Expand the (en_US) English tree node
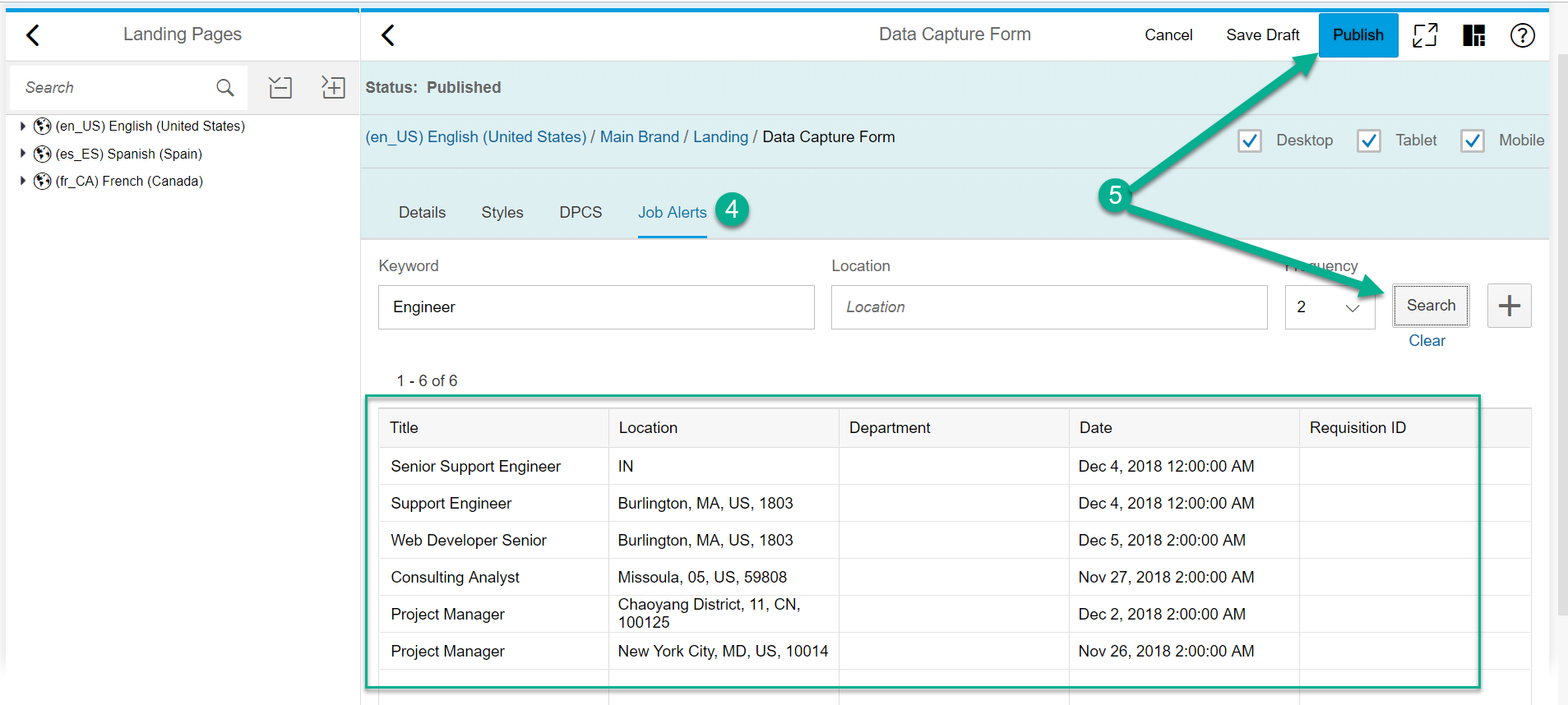The height and width of the screenshot is (705, 1568). [x=23, y=126]
